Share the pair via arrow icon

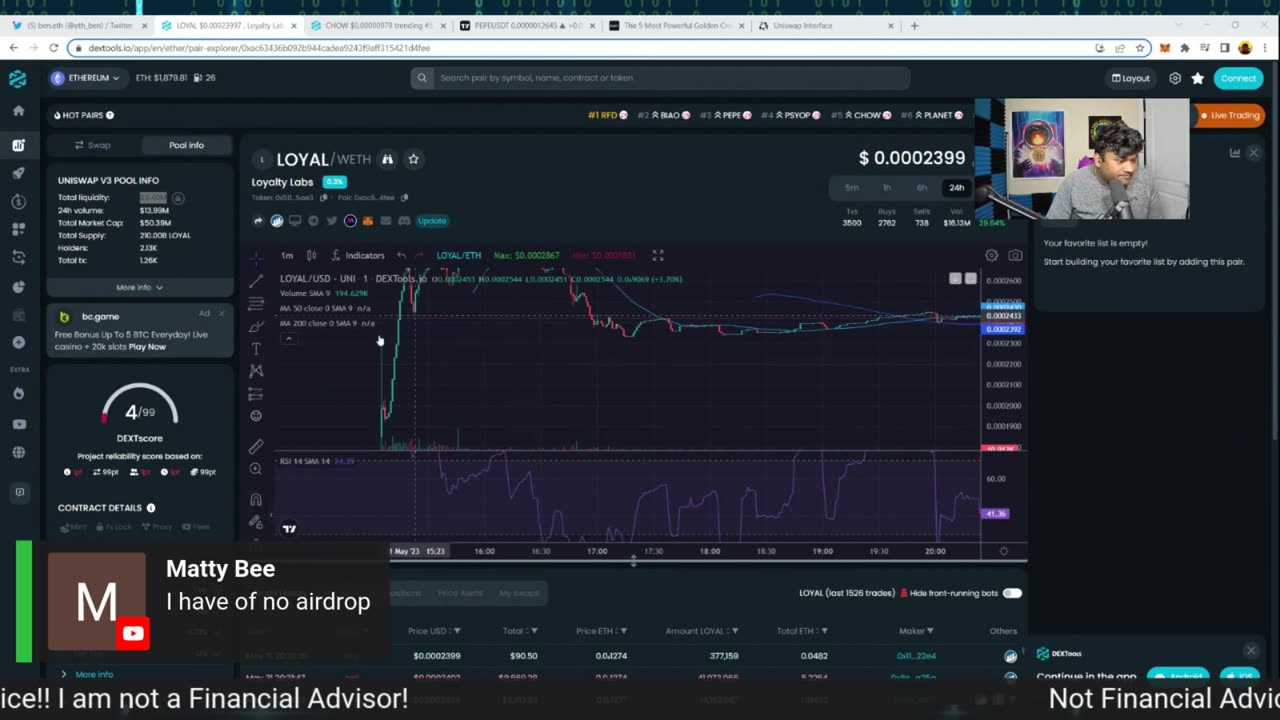click(258, 221)
